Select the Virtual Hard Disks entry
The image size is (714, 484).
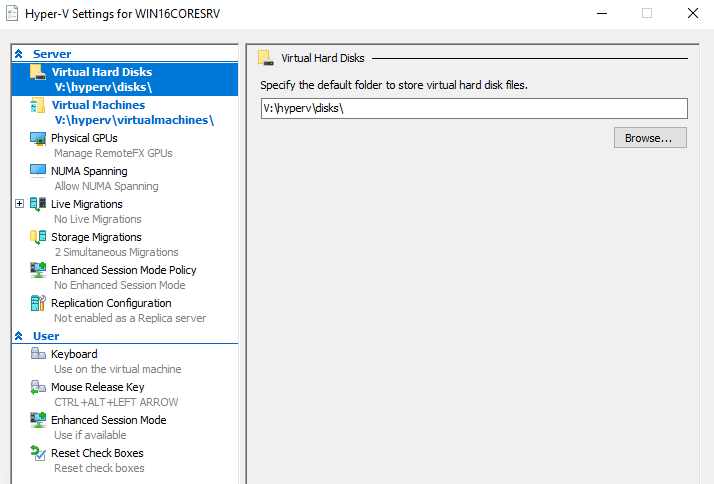point(125,79)
